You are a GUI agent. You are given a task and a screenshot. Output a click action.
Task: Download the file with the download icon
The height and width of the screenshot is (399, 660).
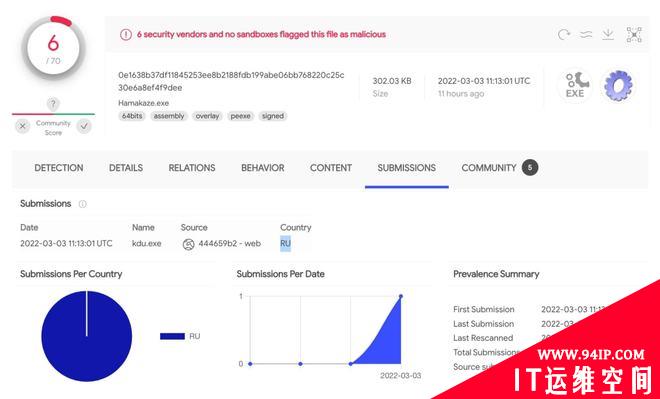(607, 34)
